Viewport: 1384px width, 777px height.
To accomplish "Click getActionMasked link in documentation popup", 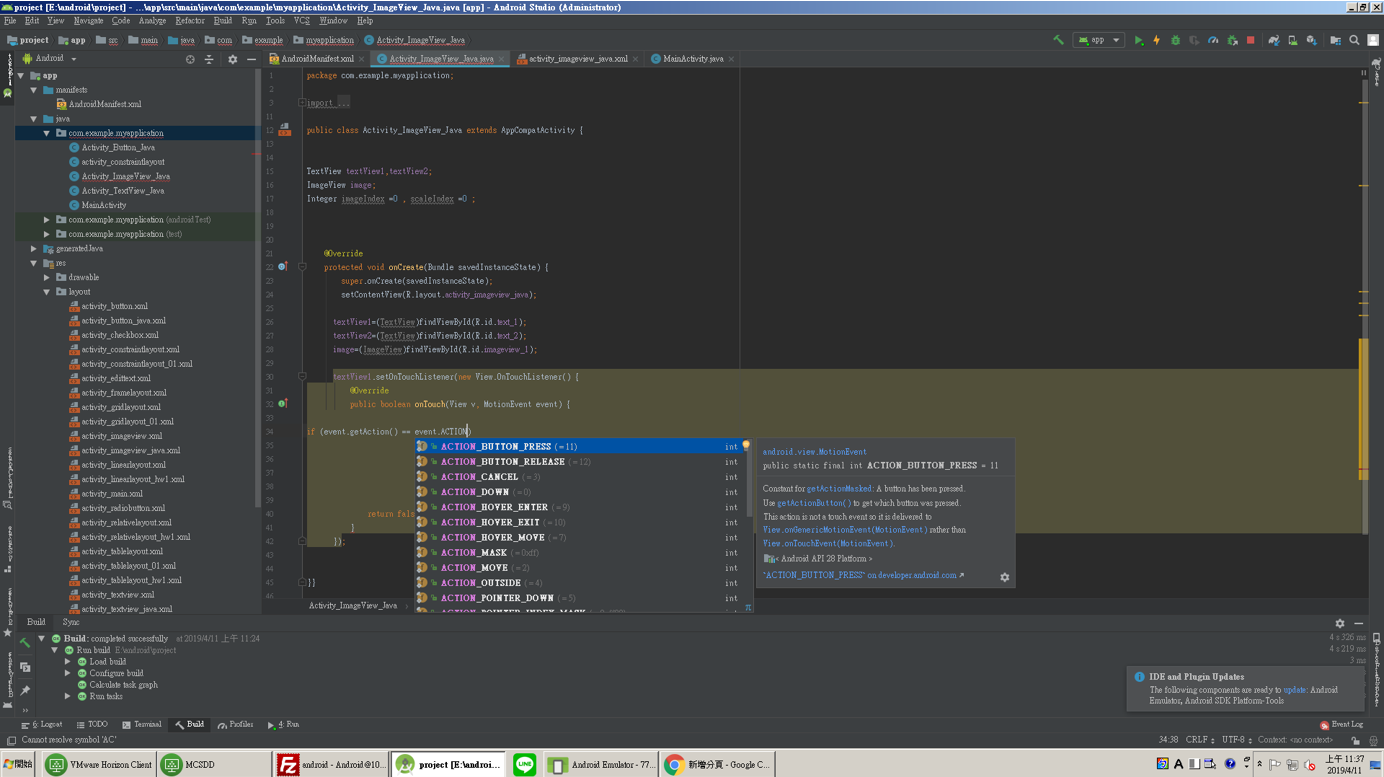I will click(839, 489).
